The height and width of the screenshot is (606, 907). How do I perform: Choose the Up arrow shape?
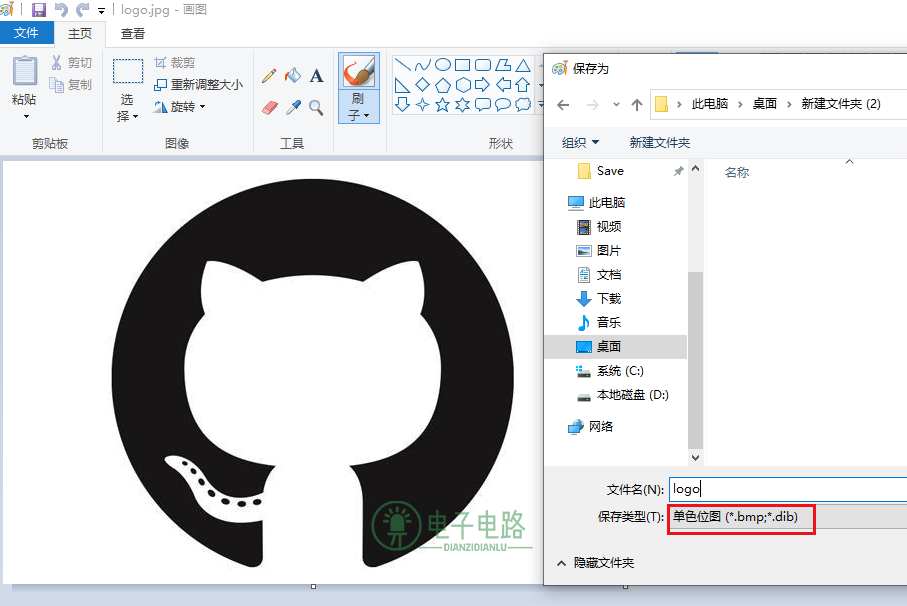coord(523,85)
